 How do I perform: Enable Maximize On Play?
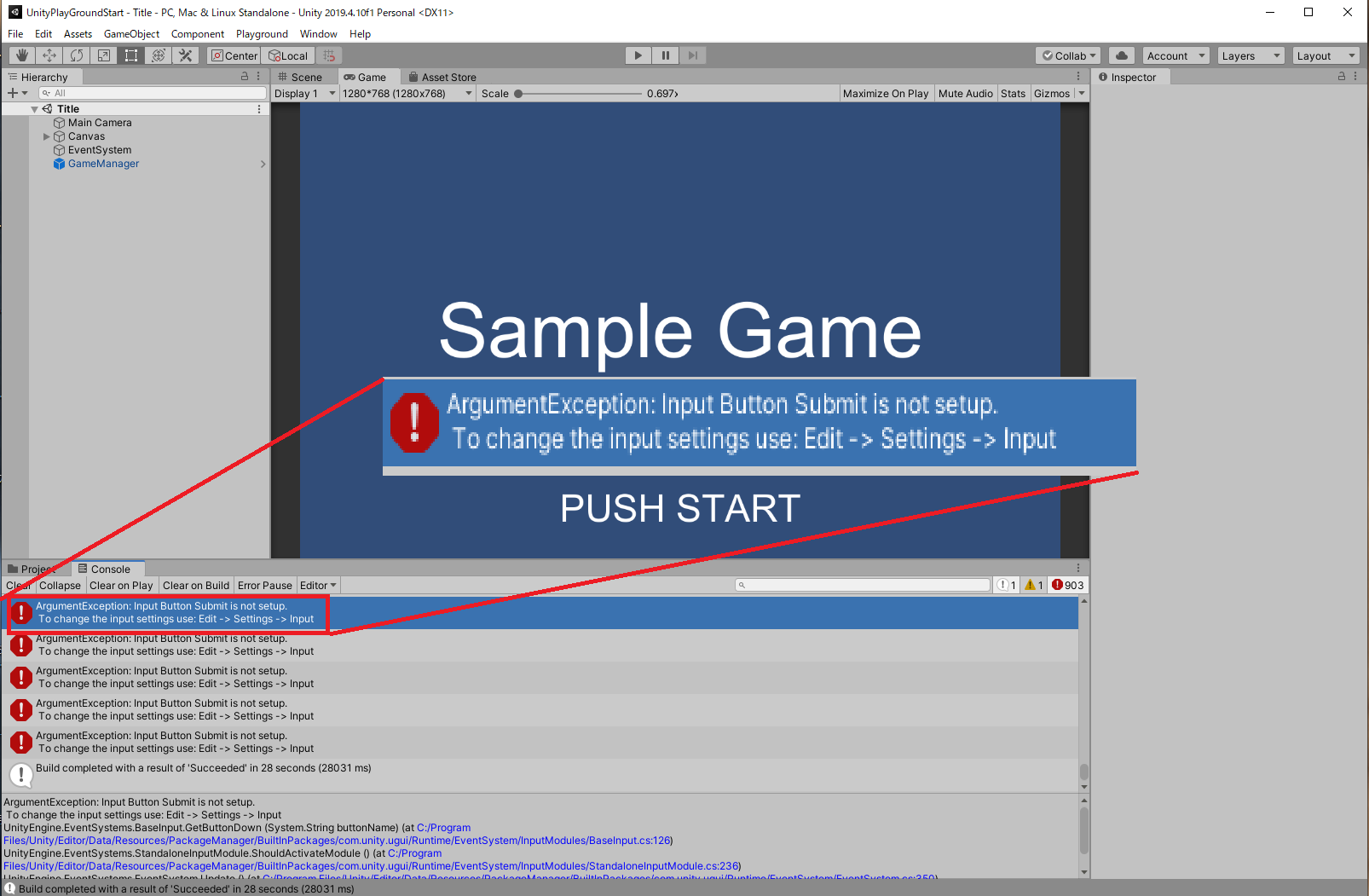tap(886, 93)
